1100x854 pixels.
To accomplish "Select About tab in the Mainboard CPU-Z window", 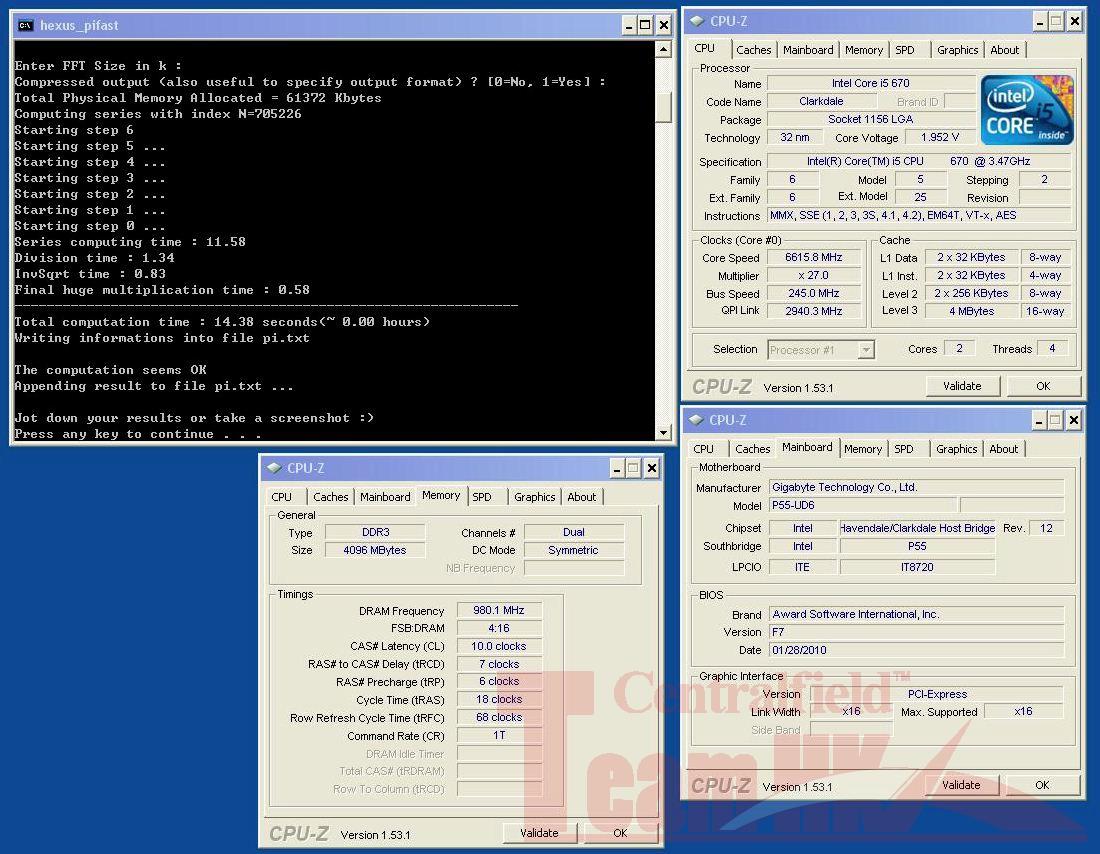I will [1003, 448].
